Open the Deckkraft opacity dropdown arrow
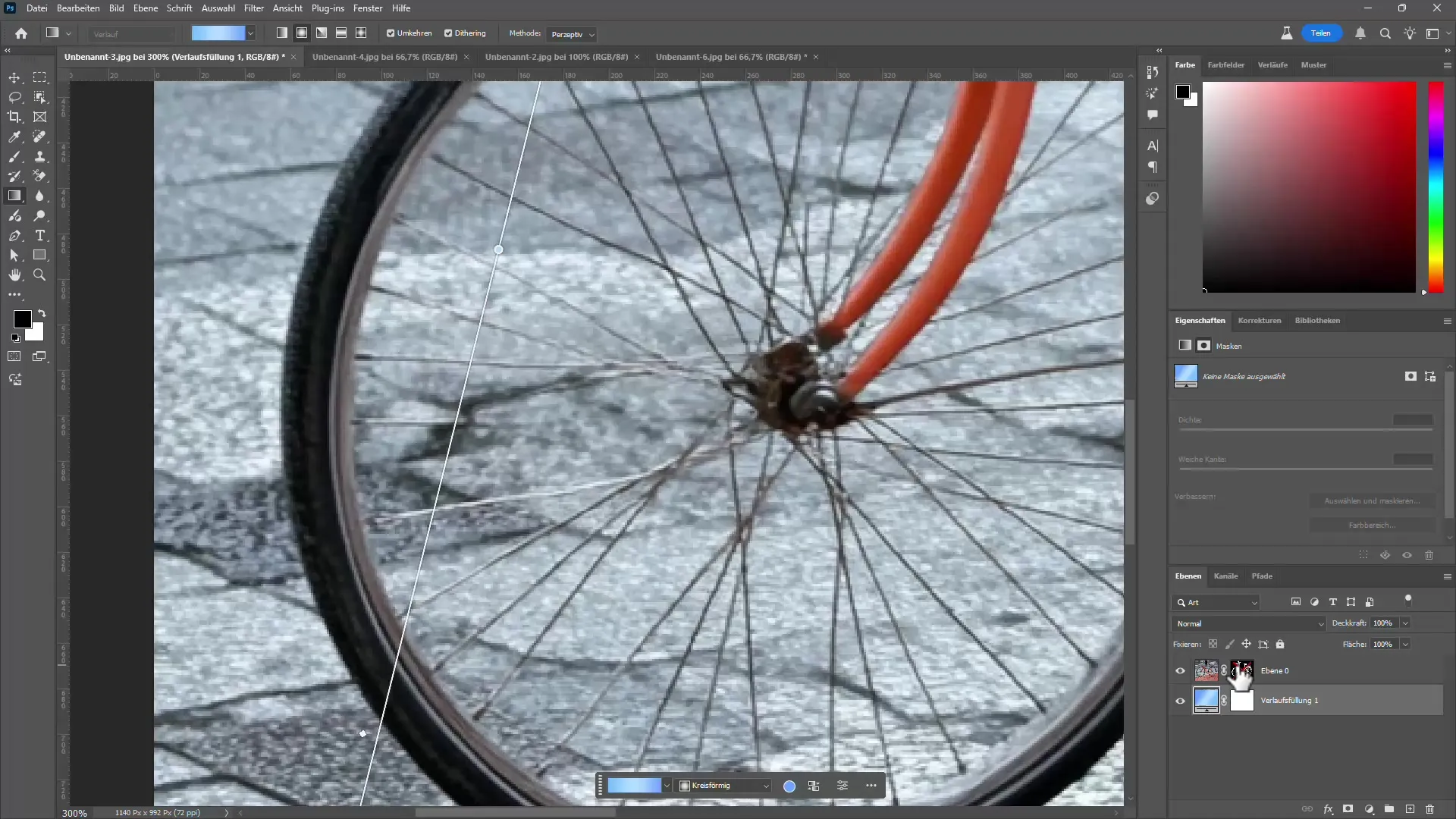 [1405, 623]
